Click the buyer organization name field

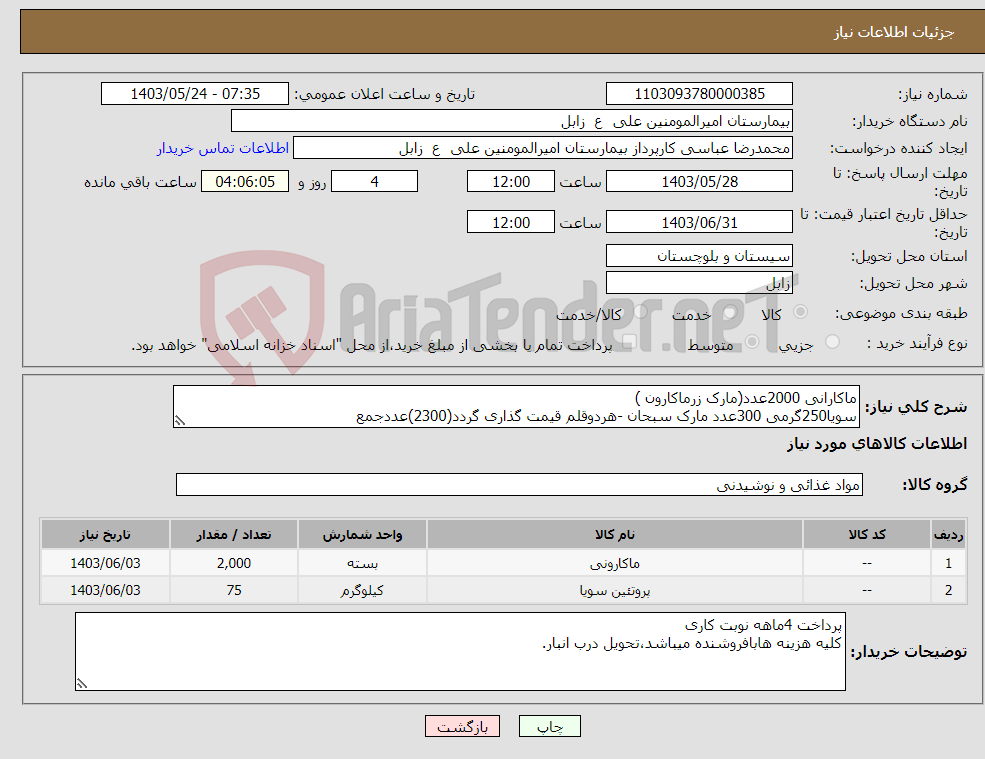click(512, 121)
